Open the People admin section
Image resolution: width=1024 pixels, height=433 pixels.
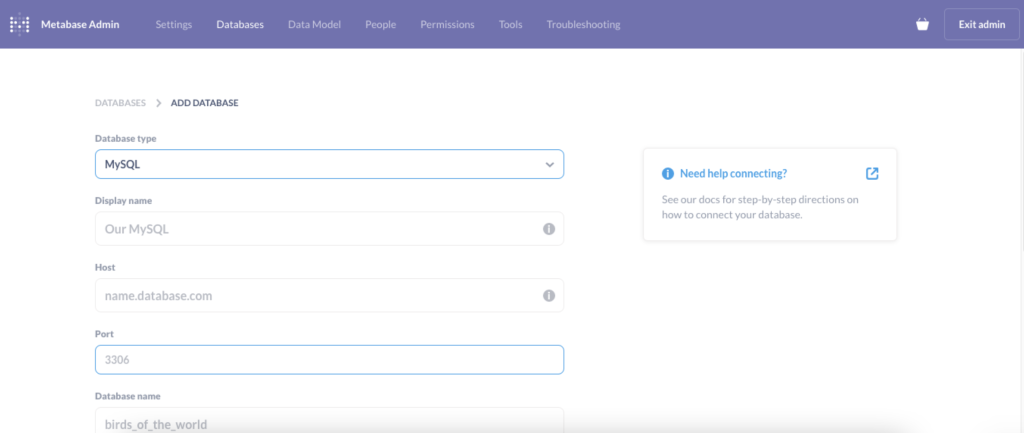click(381, 25)
